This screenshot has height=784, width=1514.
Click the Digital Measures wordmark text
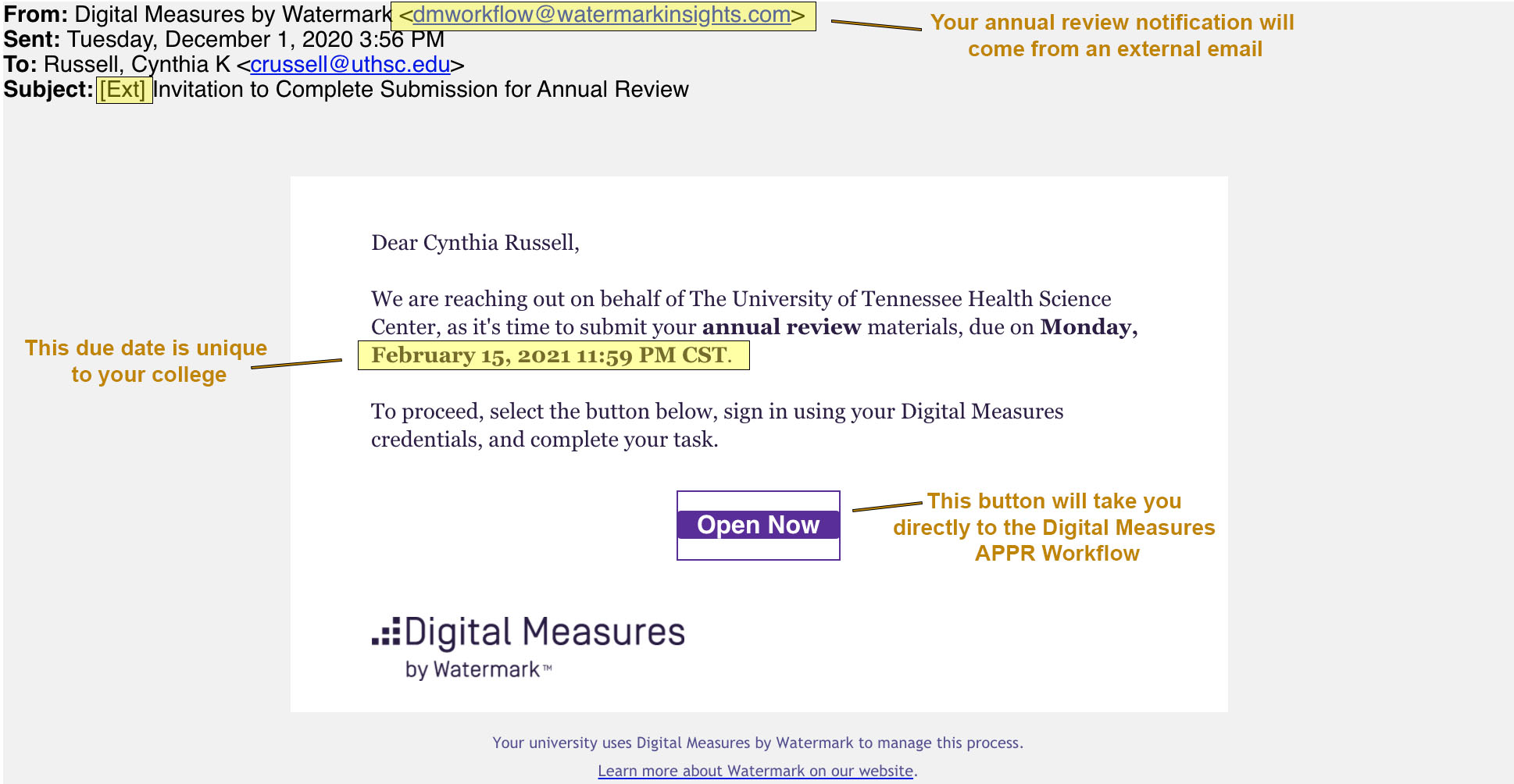pyautogui.click(x=545, y=633)
